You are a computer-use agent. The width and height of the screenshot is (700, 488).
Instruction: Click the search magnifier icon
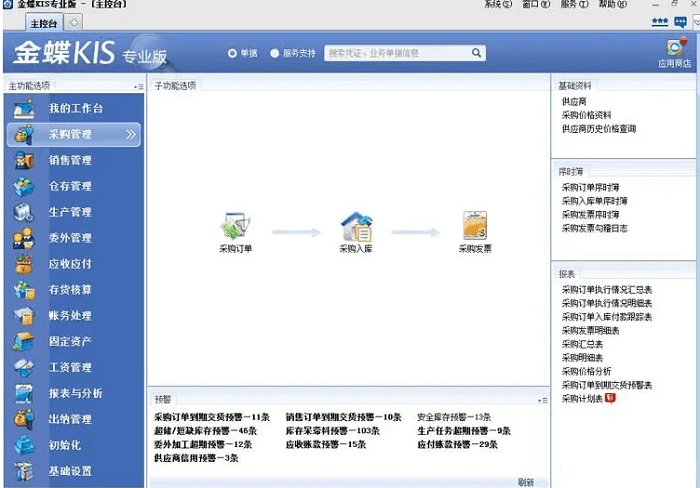(x=476, y=53)
